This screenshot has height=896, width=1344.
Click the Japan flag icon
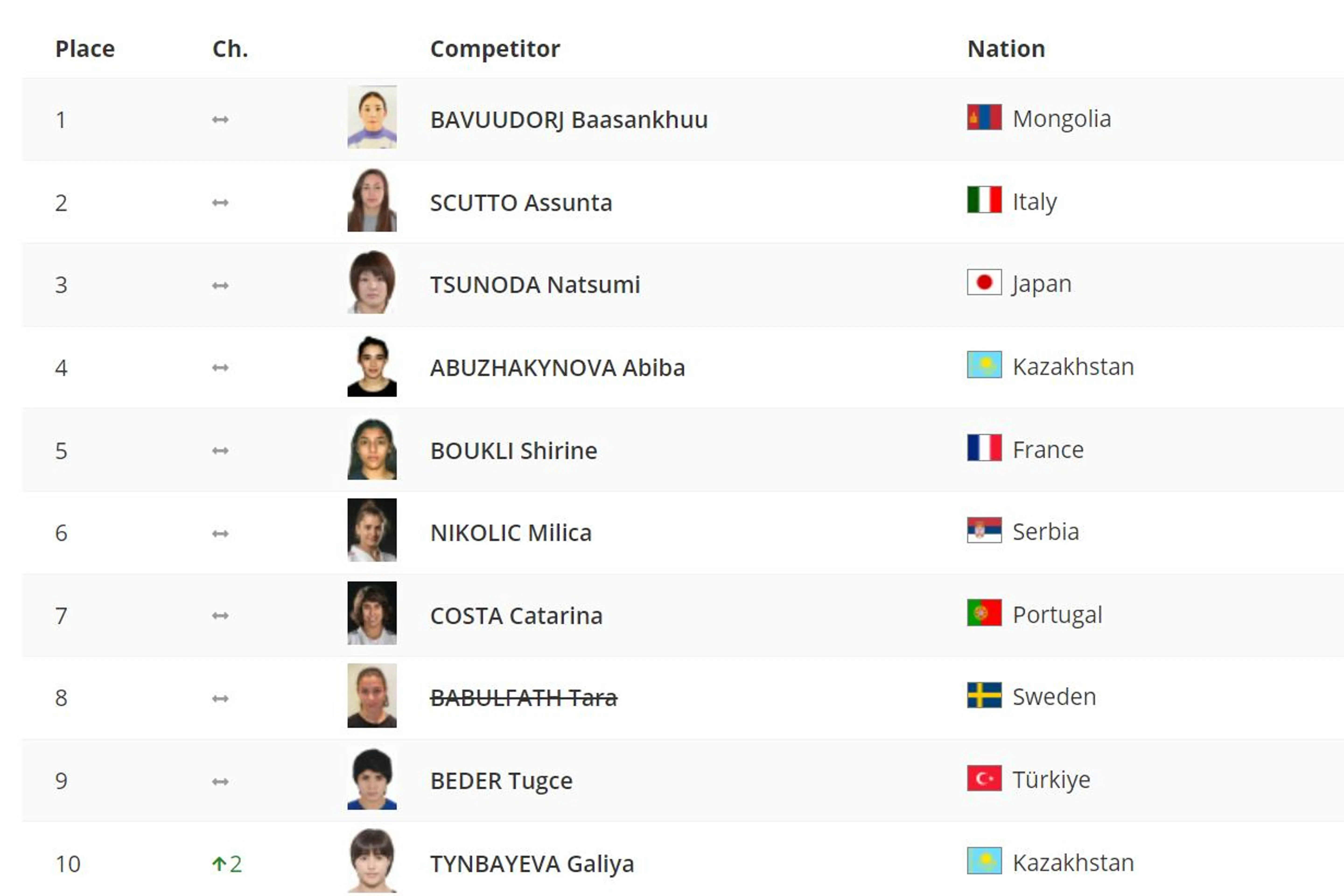pos(983,282)
